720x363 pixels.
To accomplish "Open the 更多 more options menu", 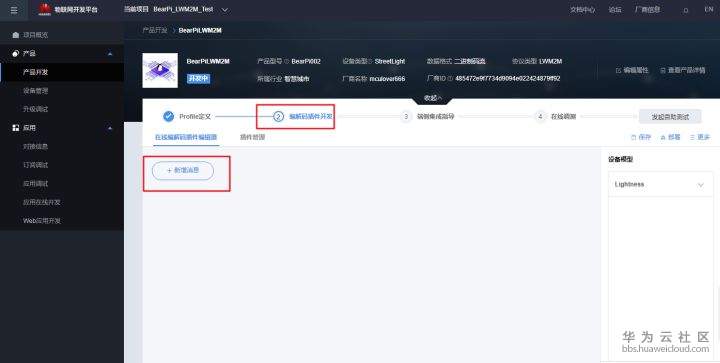I will point(700,137).
